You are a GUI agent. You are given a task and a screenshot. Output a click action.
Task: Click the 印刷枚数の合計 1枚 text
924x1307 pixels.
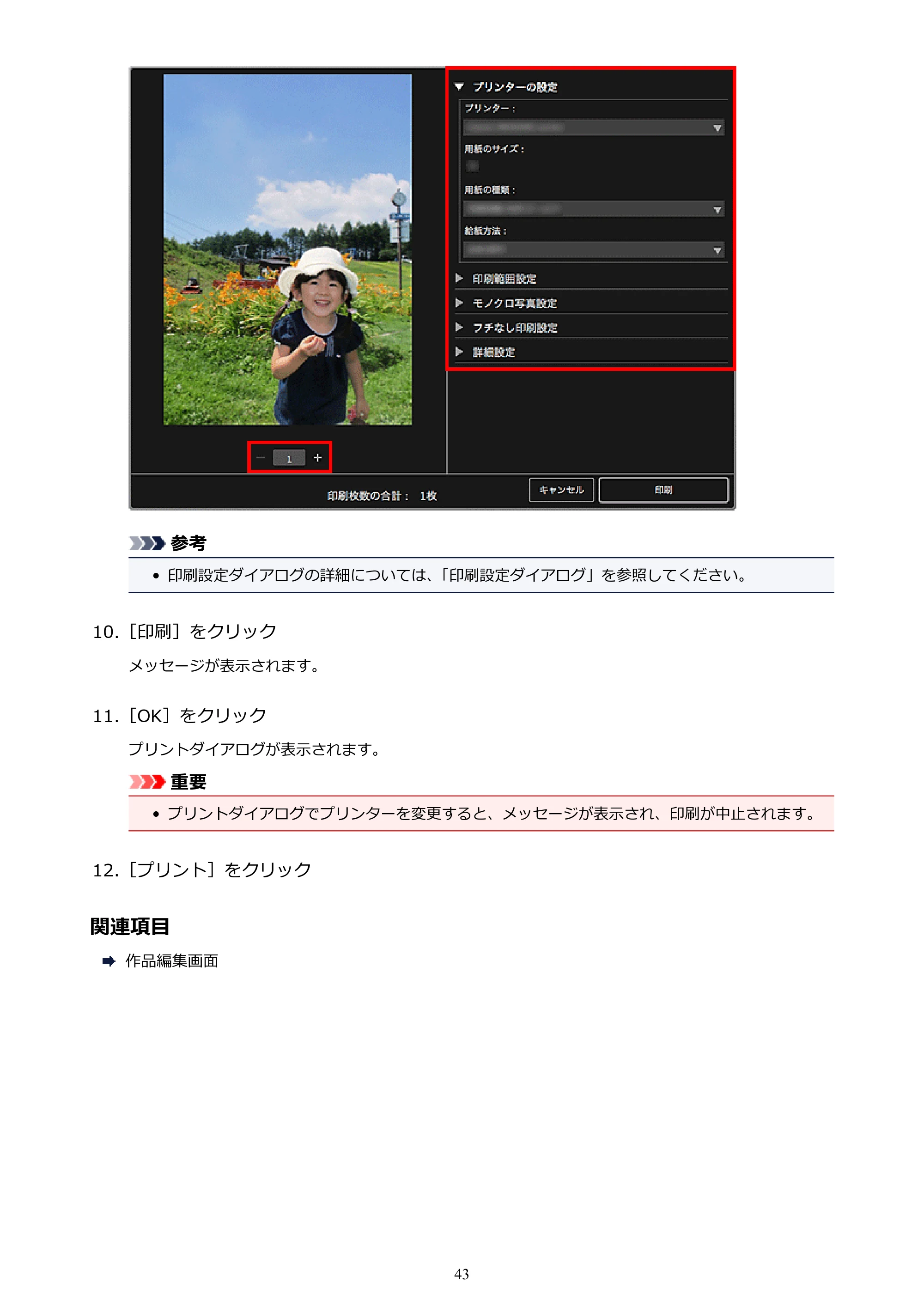382,496
